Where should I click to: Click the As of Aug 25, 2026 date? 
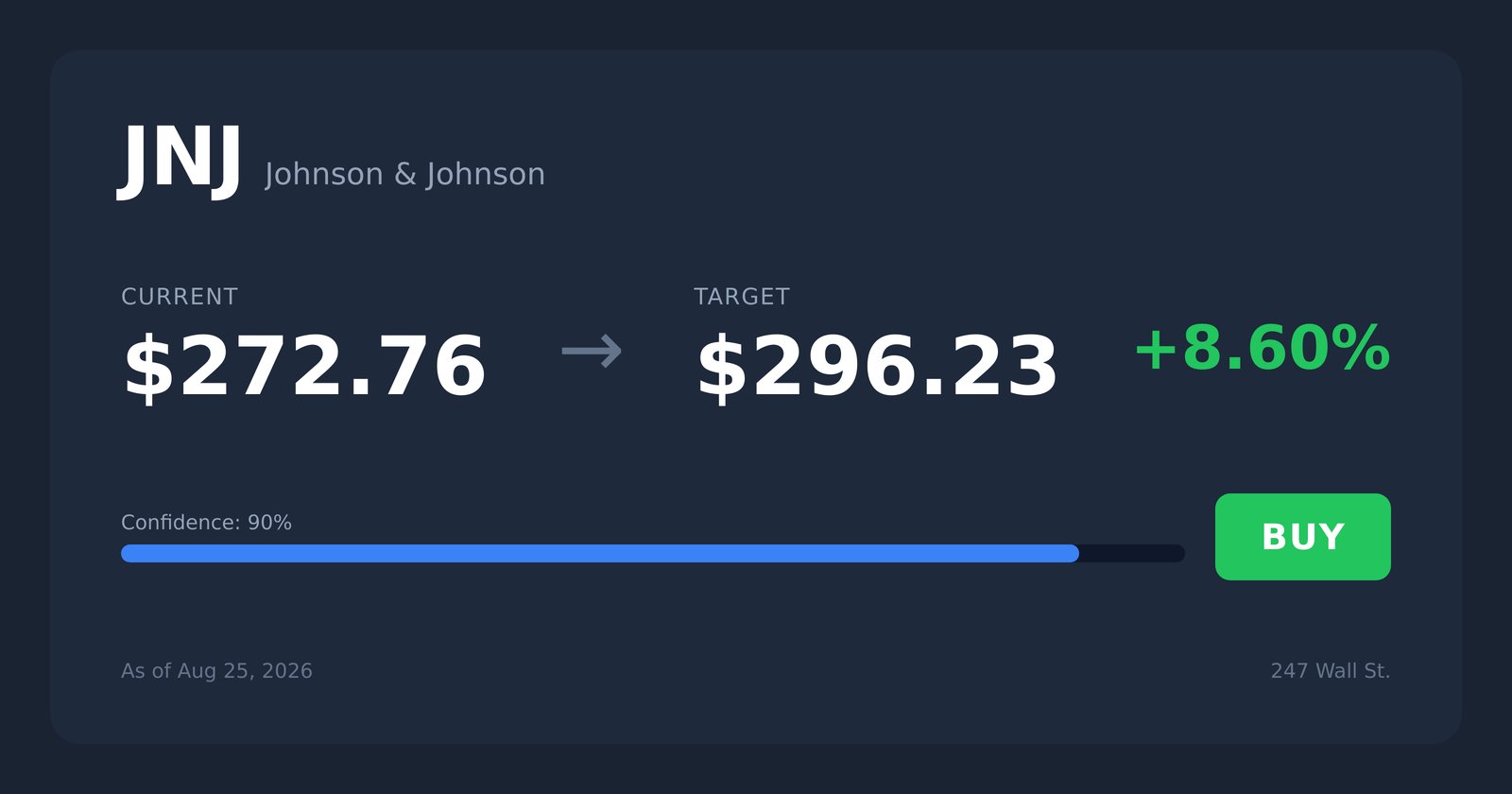point(216,671)
